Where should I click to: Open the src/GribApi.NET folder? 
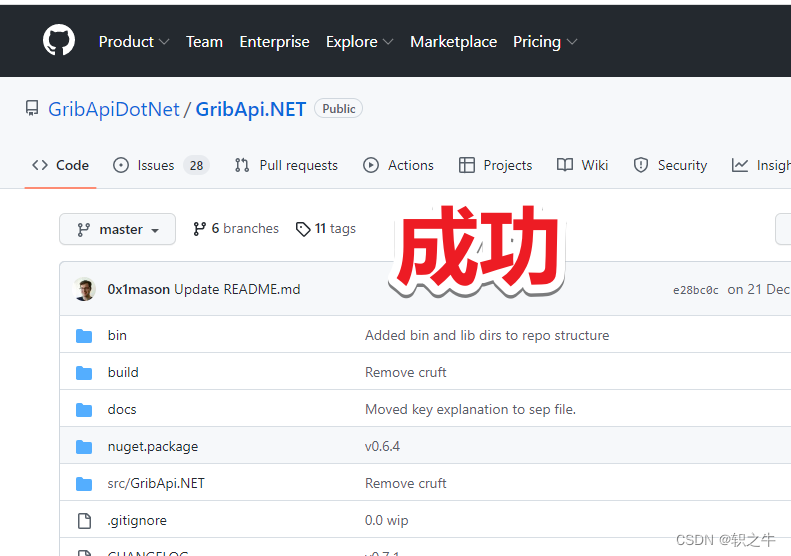coord(156,483)
